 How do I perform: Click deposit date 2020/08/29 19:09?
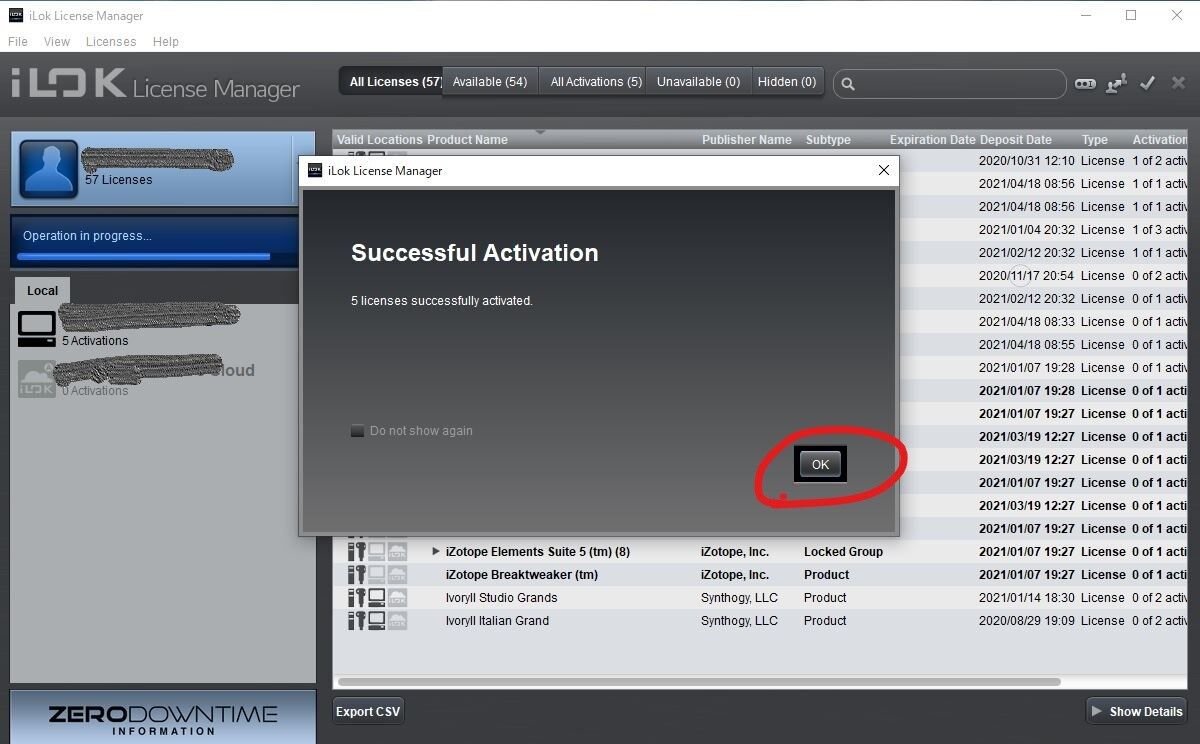[1026, 621]
